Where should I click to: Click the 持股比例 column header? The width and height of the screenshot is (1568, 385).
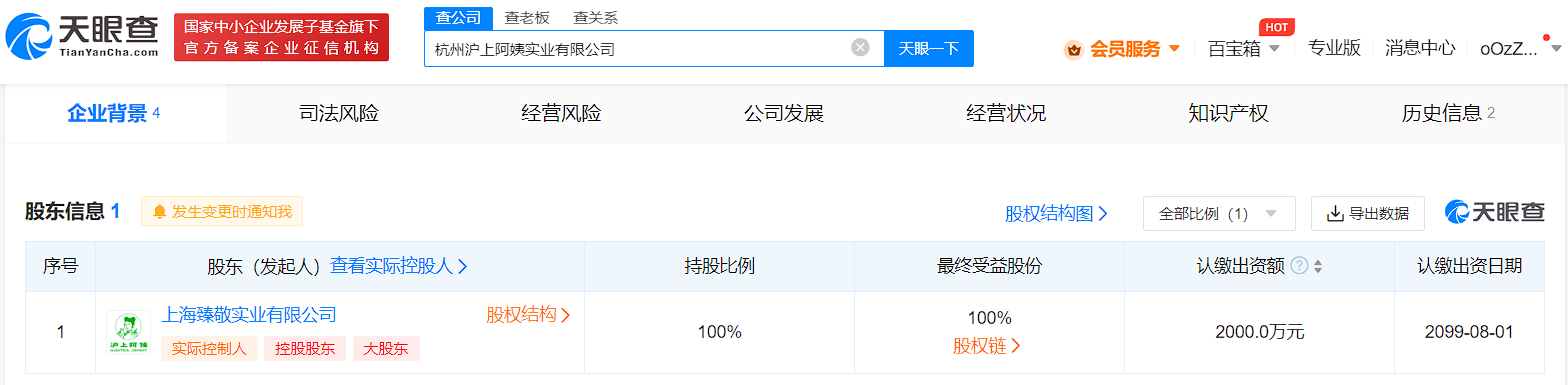click(x=720, y=266)
